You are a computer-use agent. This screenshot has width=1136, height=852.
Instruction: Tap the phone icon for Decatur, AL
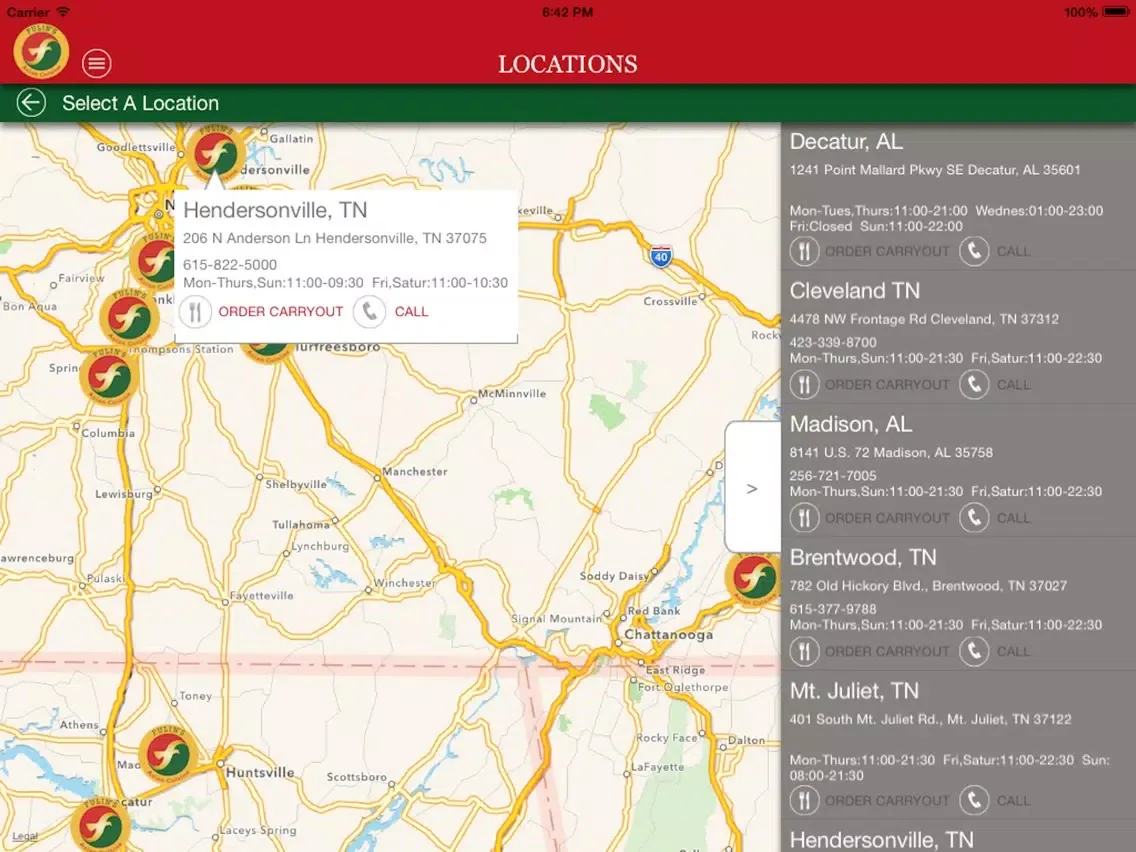pyautogui.click(x=974, y=251)
